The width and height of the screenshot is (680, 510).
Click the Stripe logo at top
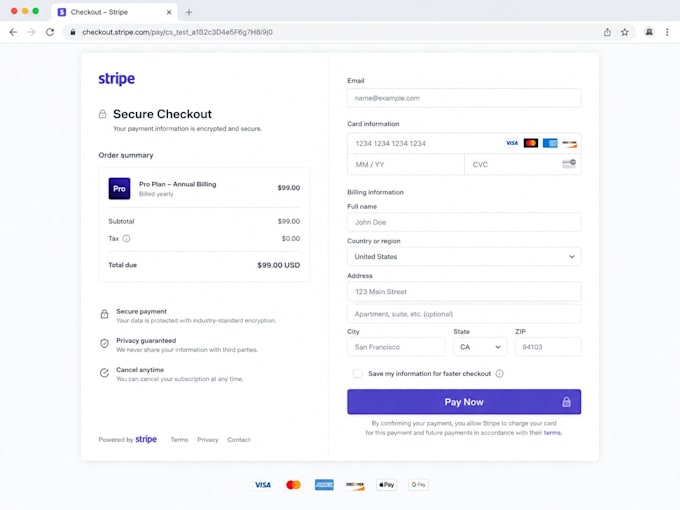click(116, 78)
